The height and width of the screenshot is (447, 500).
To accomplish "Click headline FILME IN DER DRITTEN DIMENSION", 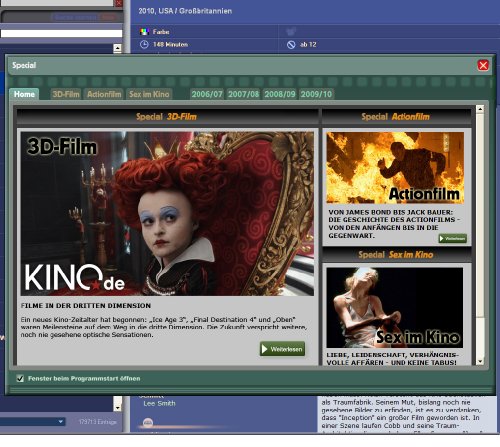I will click(x=86, y=306).
